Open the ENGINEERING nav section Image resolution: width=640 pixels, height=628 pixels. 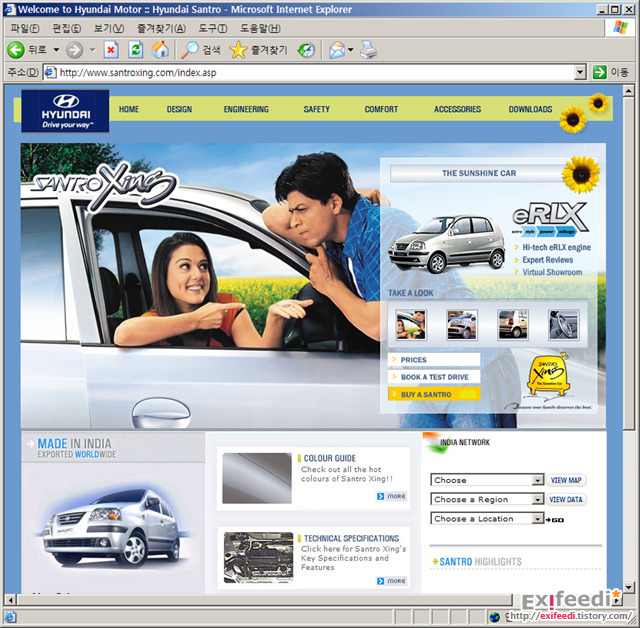pos(246,109)
